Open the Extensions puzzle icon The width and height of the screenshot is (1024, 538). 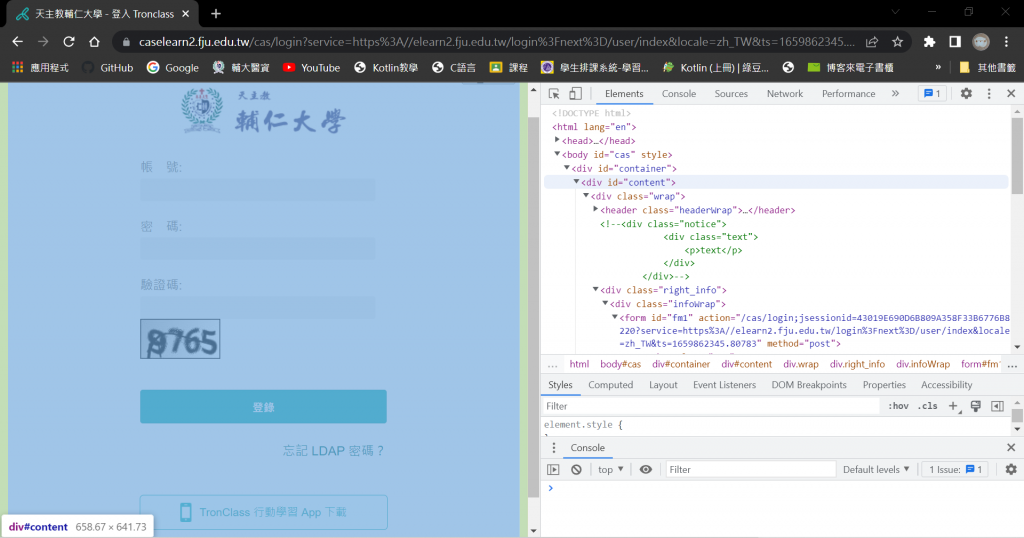click(x=929, y=42)
